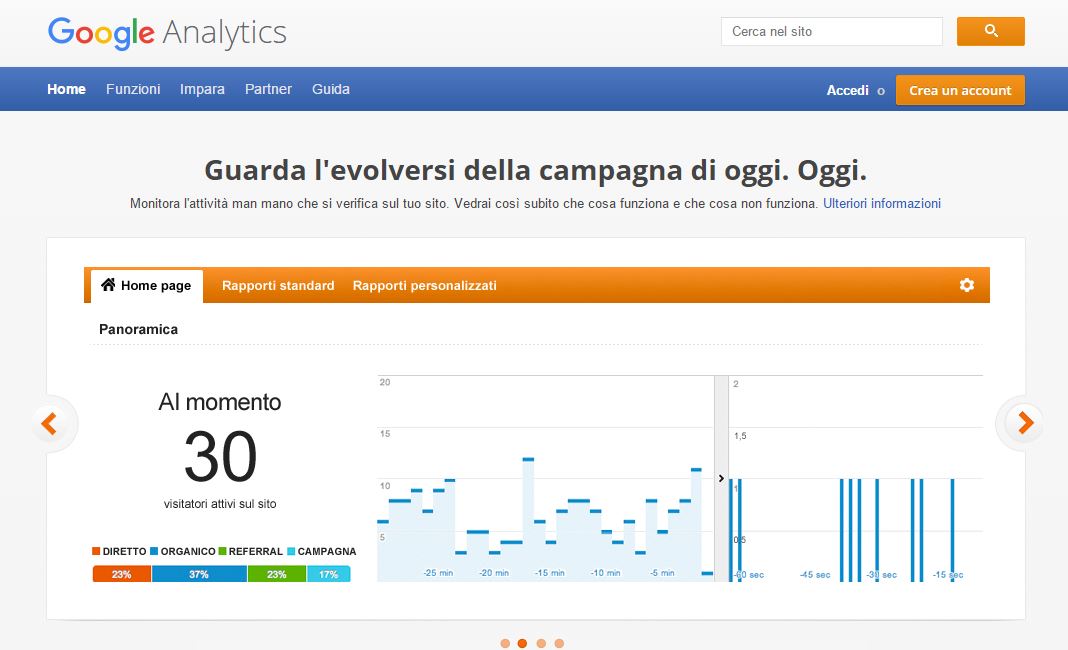Click the -5 min chart axis label
The width and height of the screenshot is (1068, 650).
click(662, 573)
